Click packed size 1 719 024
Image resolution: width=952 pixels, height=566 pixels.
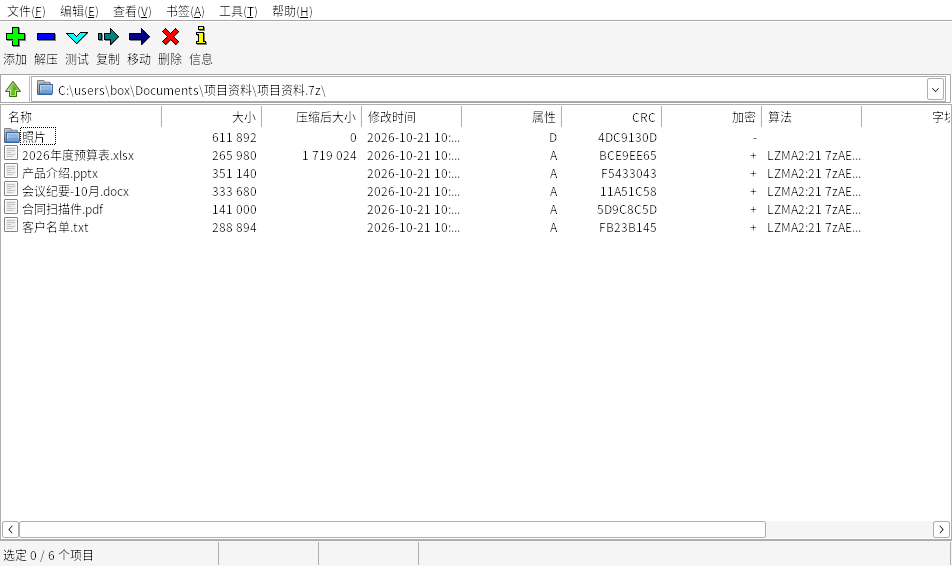tap(329, 155)
